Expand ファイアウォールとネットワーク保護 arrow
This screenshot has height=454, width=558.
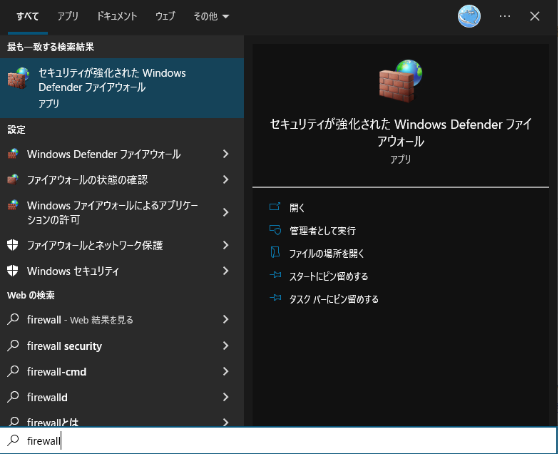click(226, 245)
